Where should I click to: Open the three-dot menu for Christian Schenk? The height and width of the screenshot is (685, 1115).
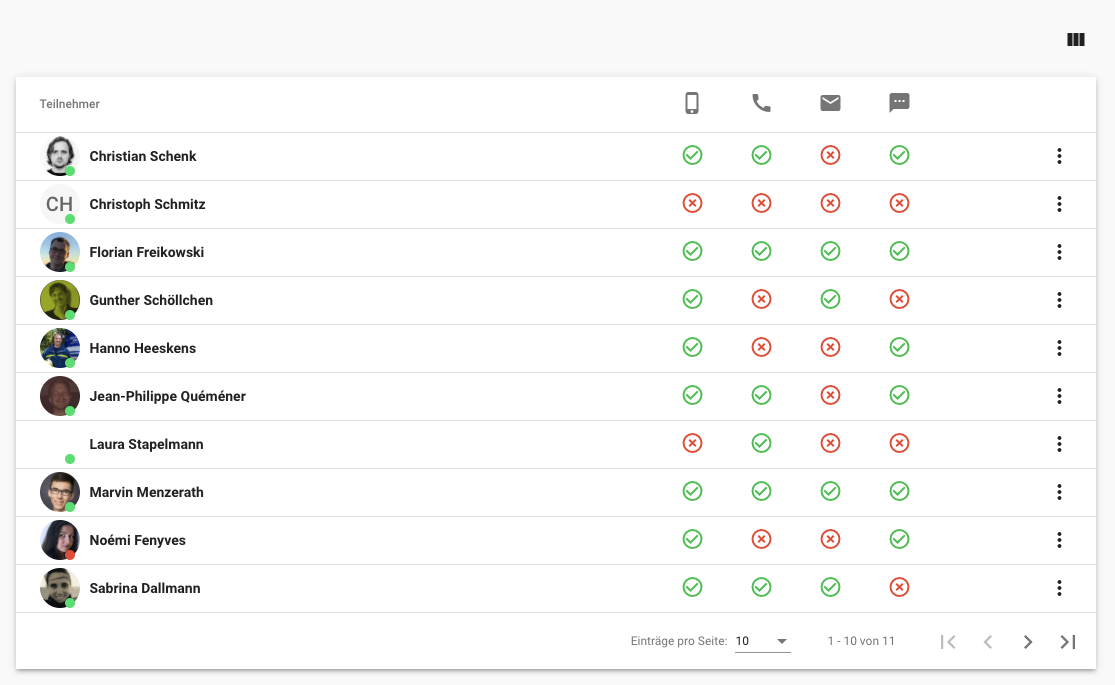click(1059, 156)
